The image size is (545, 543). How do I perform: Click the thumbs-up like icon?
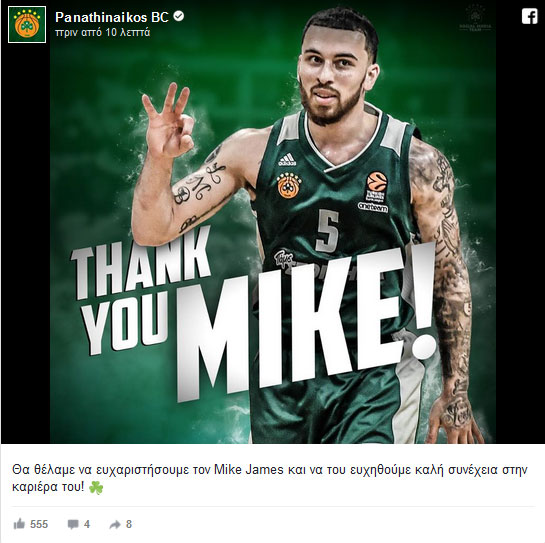click(x=19, y=524)
